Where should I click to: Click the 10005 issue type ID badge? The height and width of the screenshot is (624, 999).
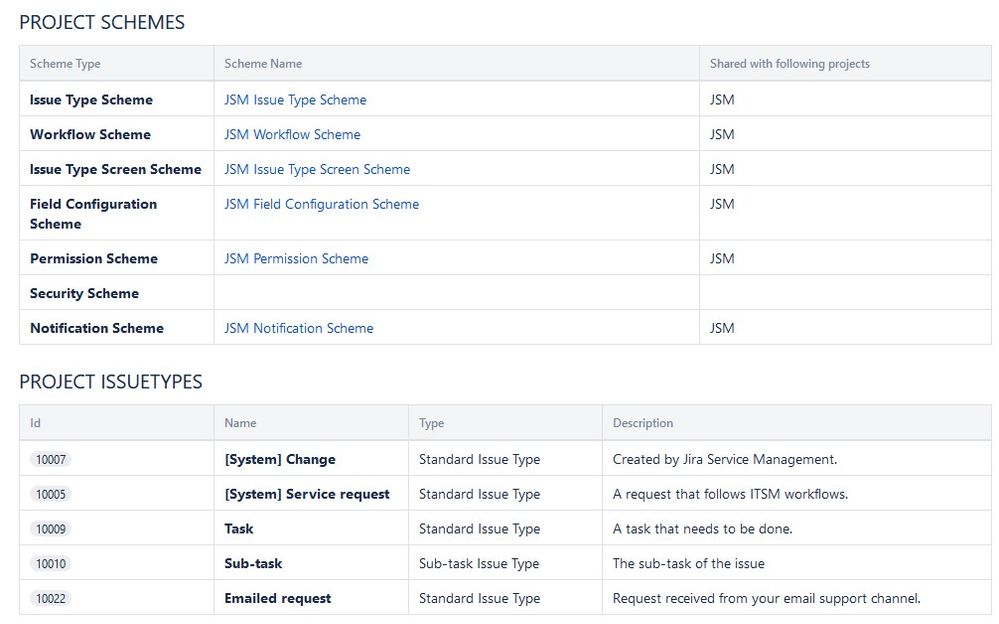pos(50,494)
